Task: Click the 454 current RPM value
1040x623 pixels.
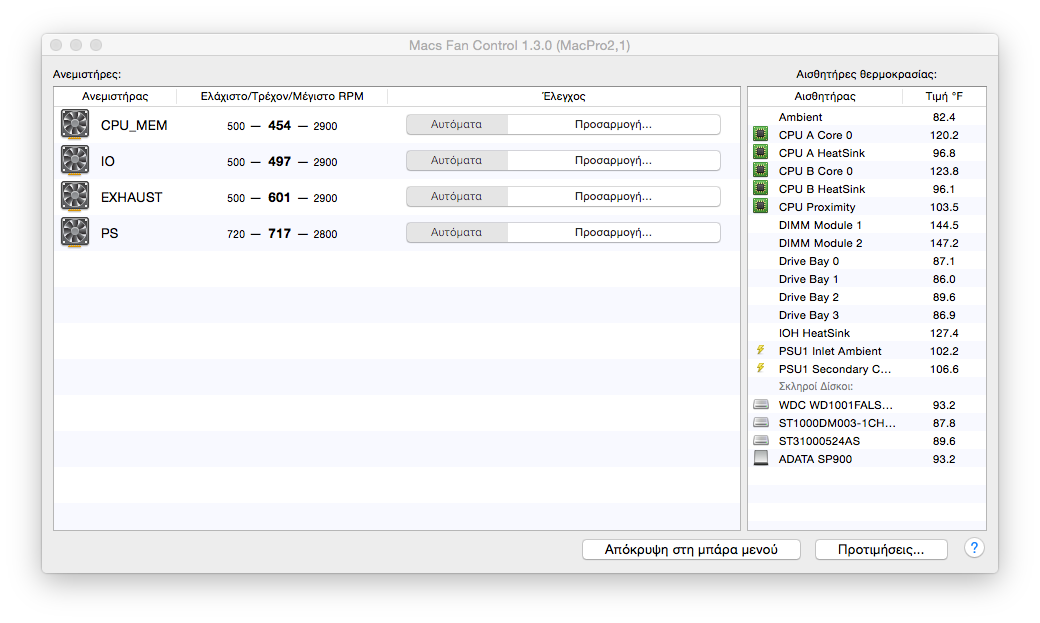Action: [x=279, y=125]
